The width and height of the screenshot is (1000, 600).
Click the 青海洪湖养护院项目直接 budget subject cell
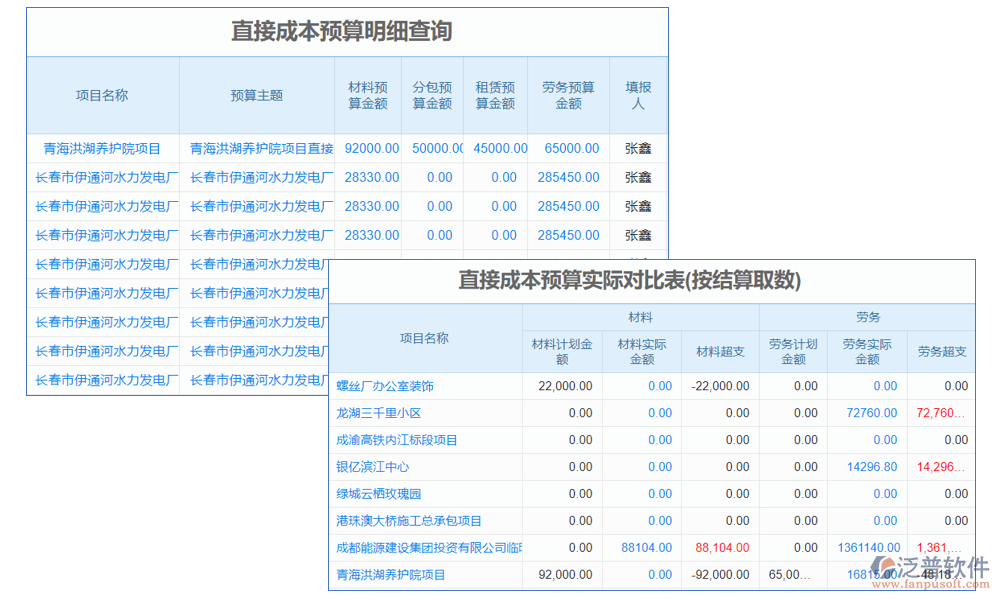(x=257, y=148)
